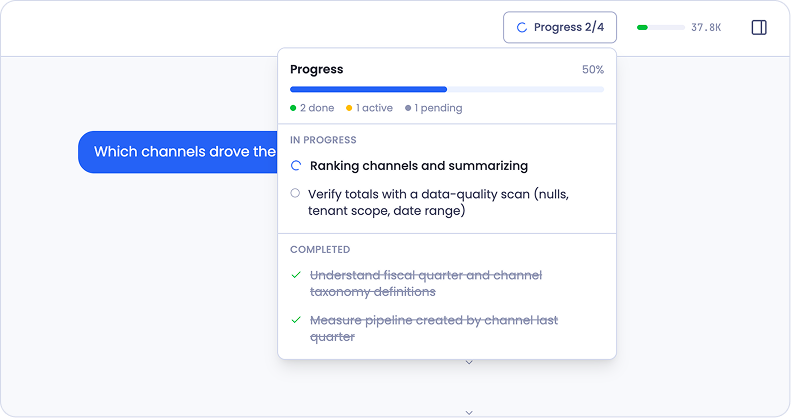Click the 37.8K token count
Viewport: 791px width, 418px height.
click(x=706, y=27)
